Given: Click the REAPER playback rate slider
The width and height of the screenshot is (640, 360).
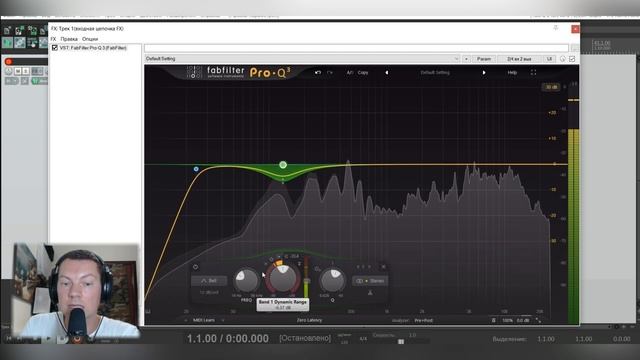Looking at the screenshot, I should click(x=401, y=341).
